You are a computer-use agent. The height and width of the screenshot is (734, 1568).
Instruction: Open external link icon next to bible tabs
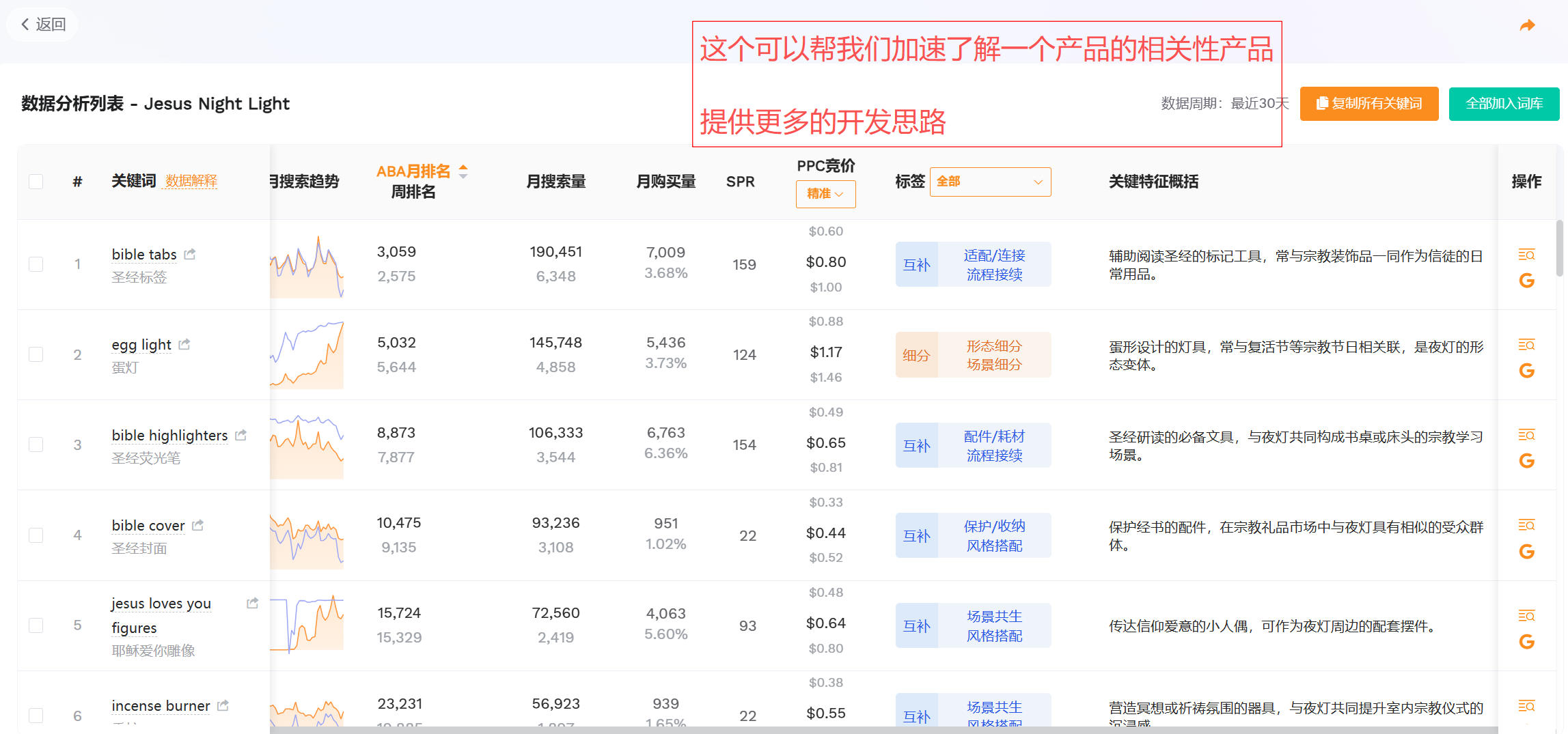coord(190,254)
